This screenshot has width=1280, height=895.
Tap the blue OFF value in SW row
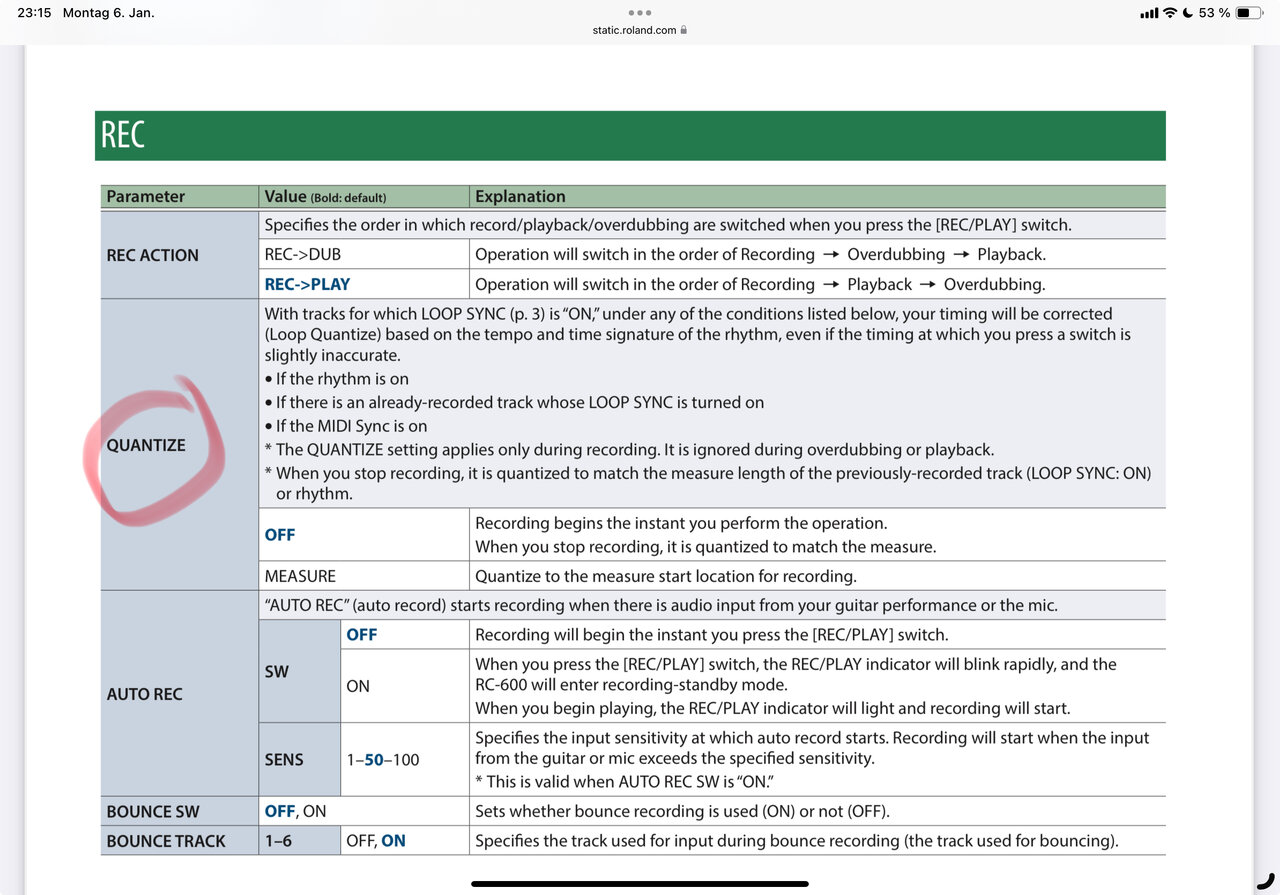pyautogui.click(x=362, y=634)
